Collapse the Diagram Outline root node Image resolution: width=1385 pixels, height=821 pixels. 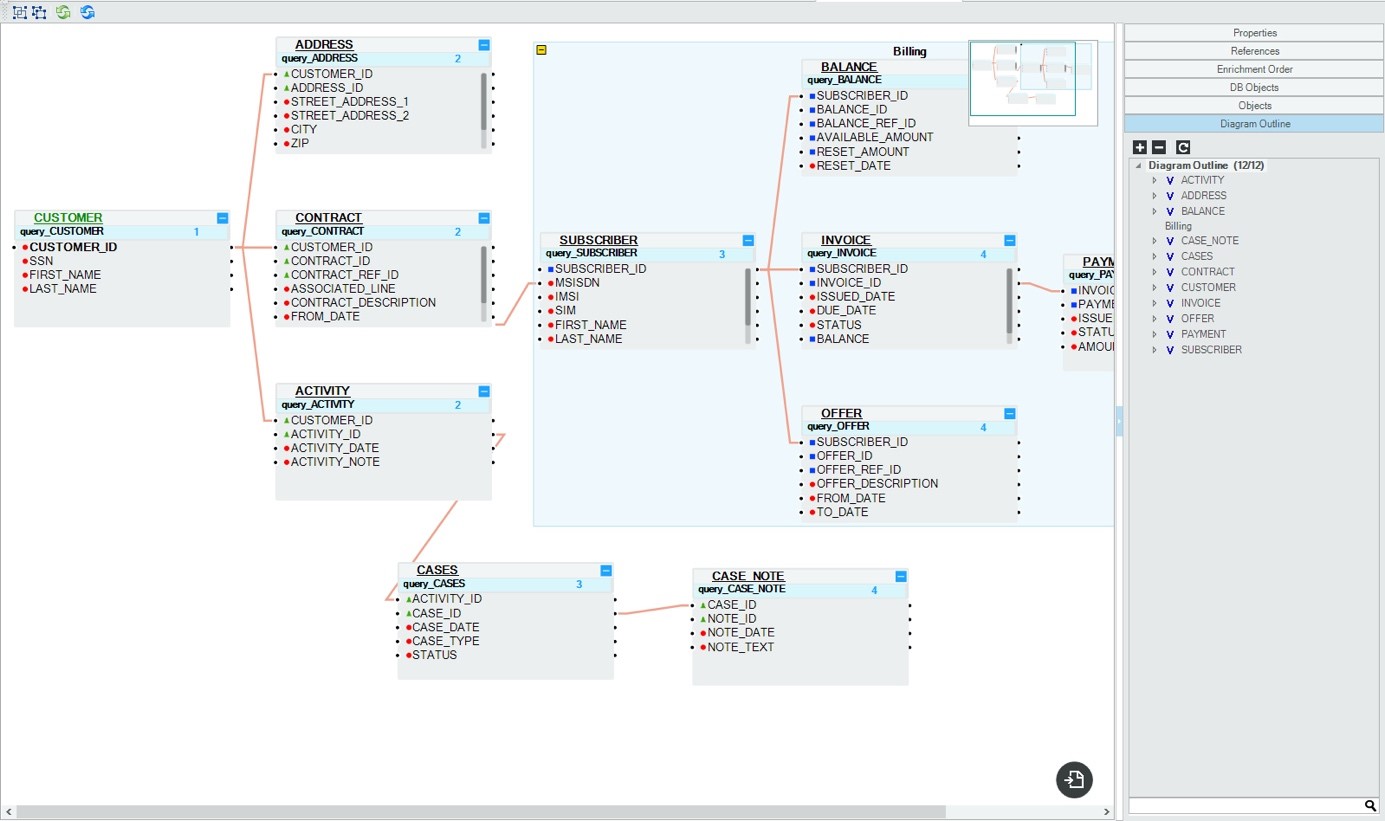pos(1138,166)
